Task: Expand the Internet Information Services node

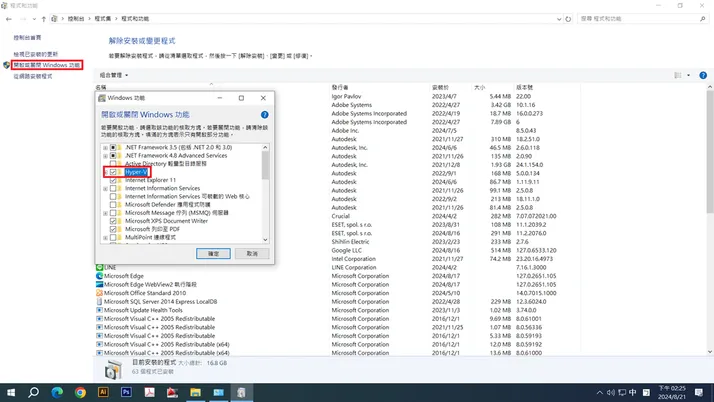Action: point(105,188)
